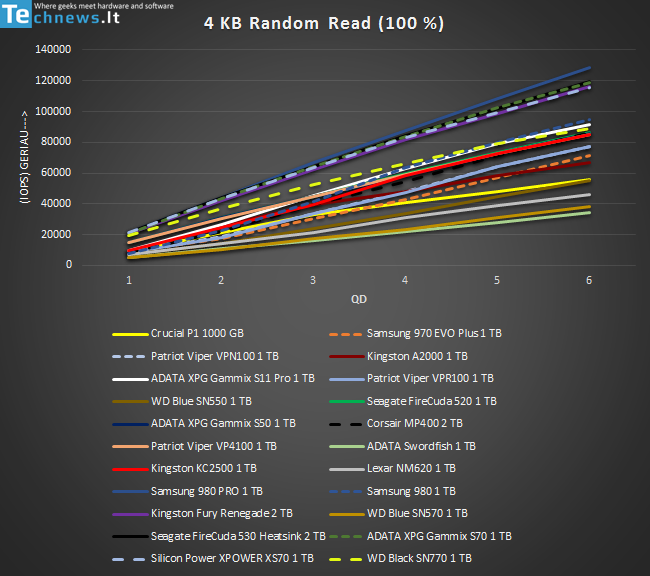The image size is (650, 576).
Task: Click the 20000 y-axis label
Action: (x=56, y=234)
